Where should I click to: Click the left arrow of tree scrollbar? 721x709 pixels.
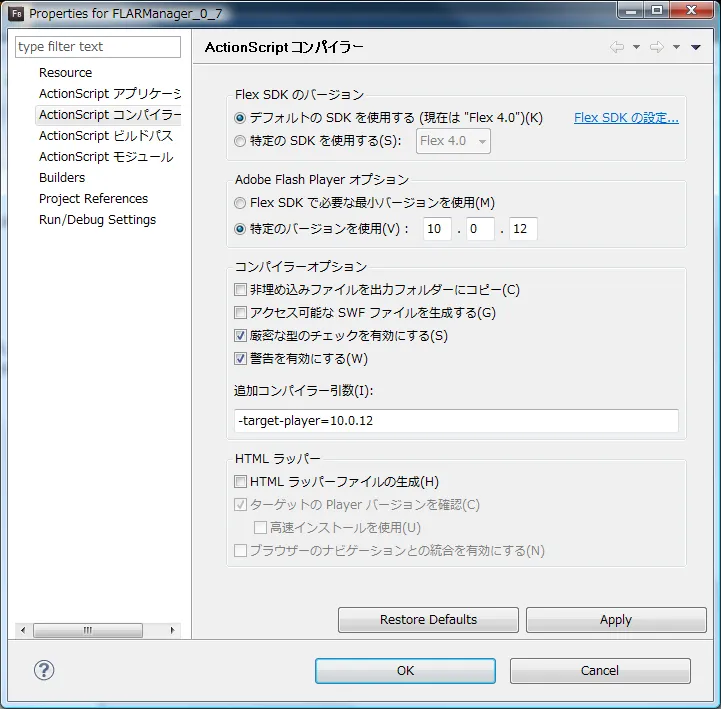coord(23,630)
